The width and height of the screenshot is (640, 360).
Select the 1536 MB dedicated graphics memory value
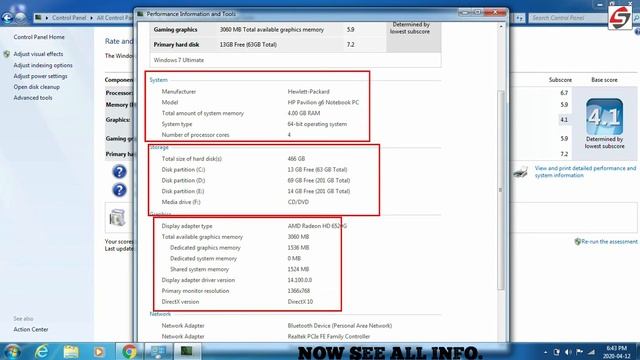coord(298,248)
